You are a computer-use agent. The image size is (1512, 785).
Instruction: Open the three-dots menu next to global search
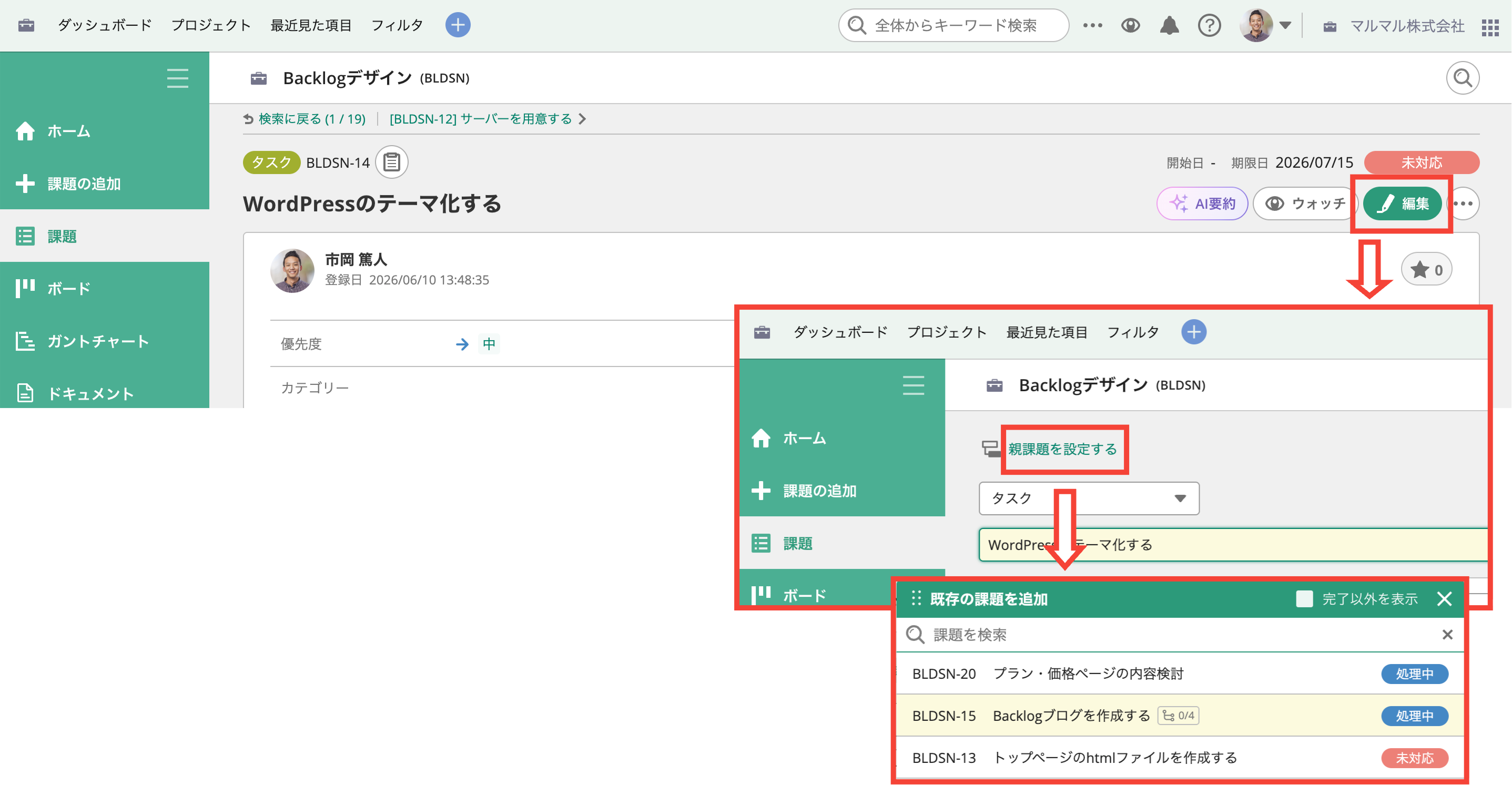tap(1092, 25)
